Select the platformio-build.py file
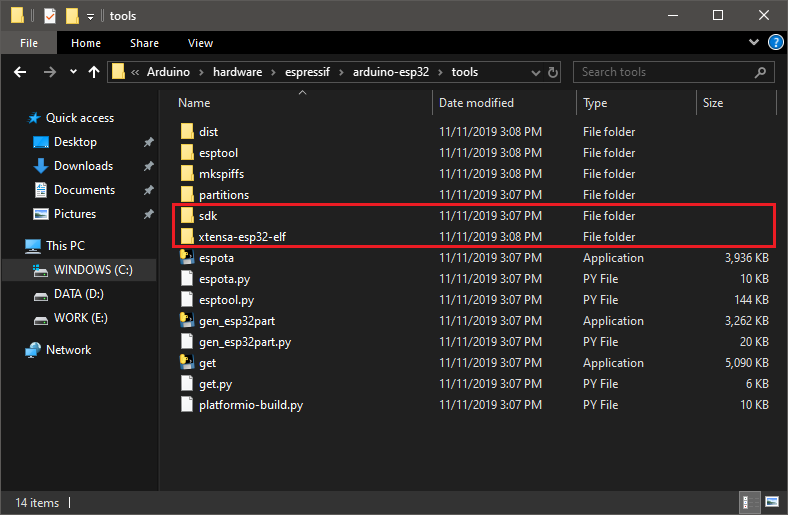The height and width of the screenshot is (515, 788). click(251, 405)
